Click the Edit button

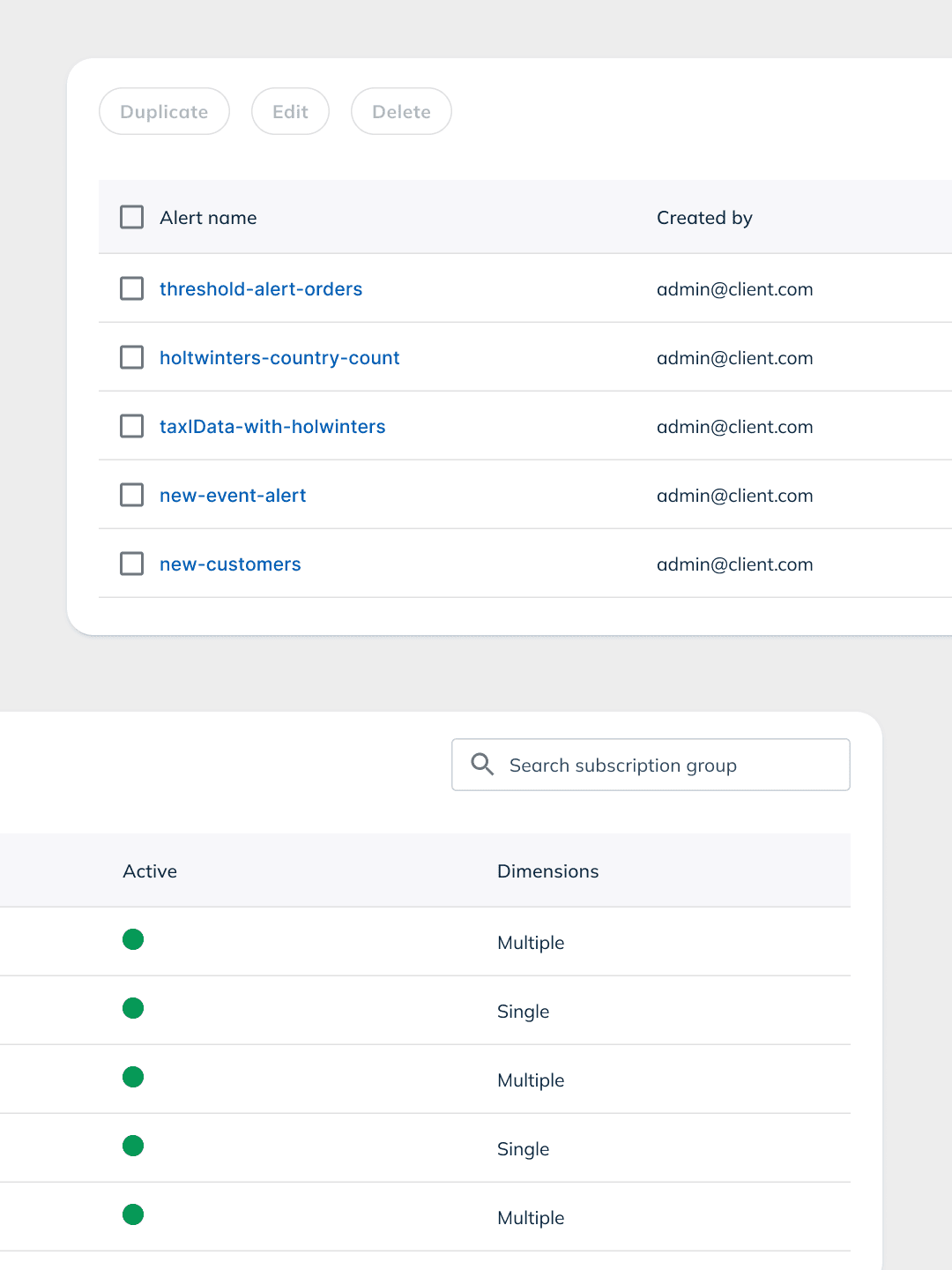[x=290, y=112]
